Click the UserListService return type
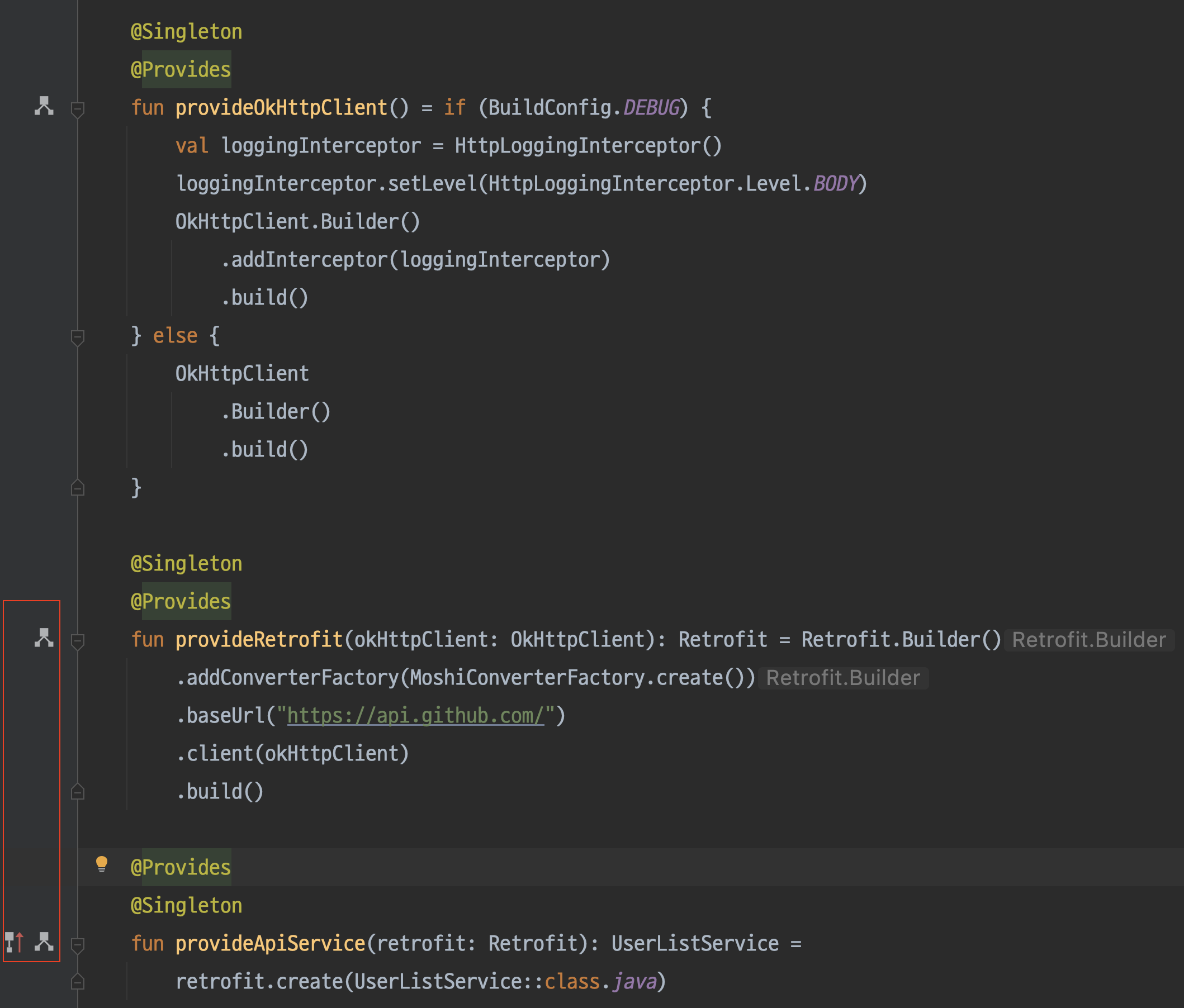The width and height of the screenshot is (1184, 1008). coord(695,944)
